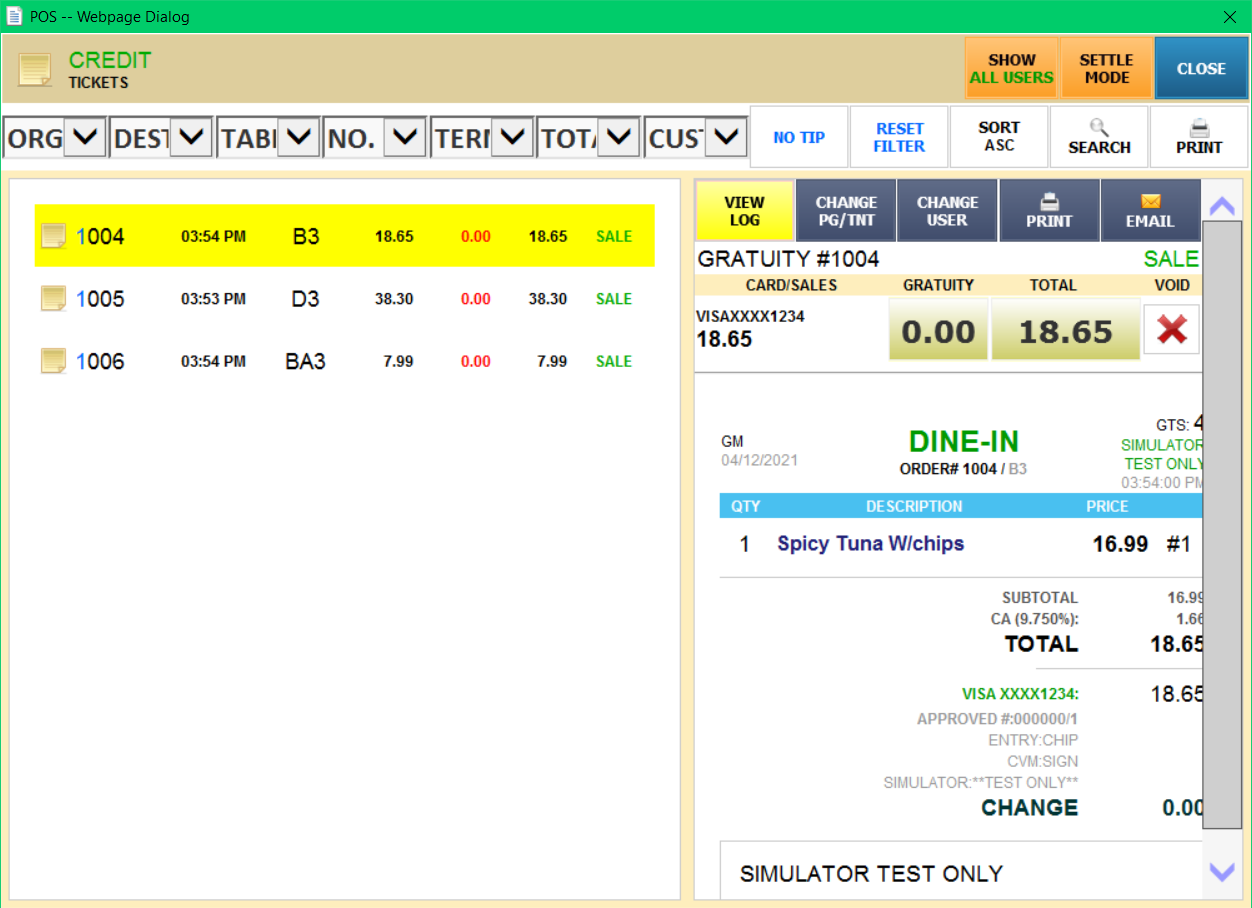Click the note icon for ticket 1004
The image size is (1252, 908).
tap(54, 236)
